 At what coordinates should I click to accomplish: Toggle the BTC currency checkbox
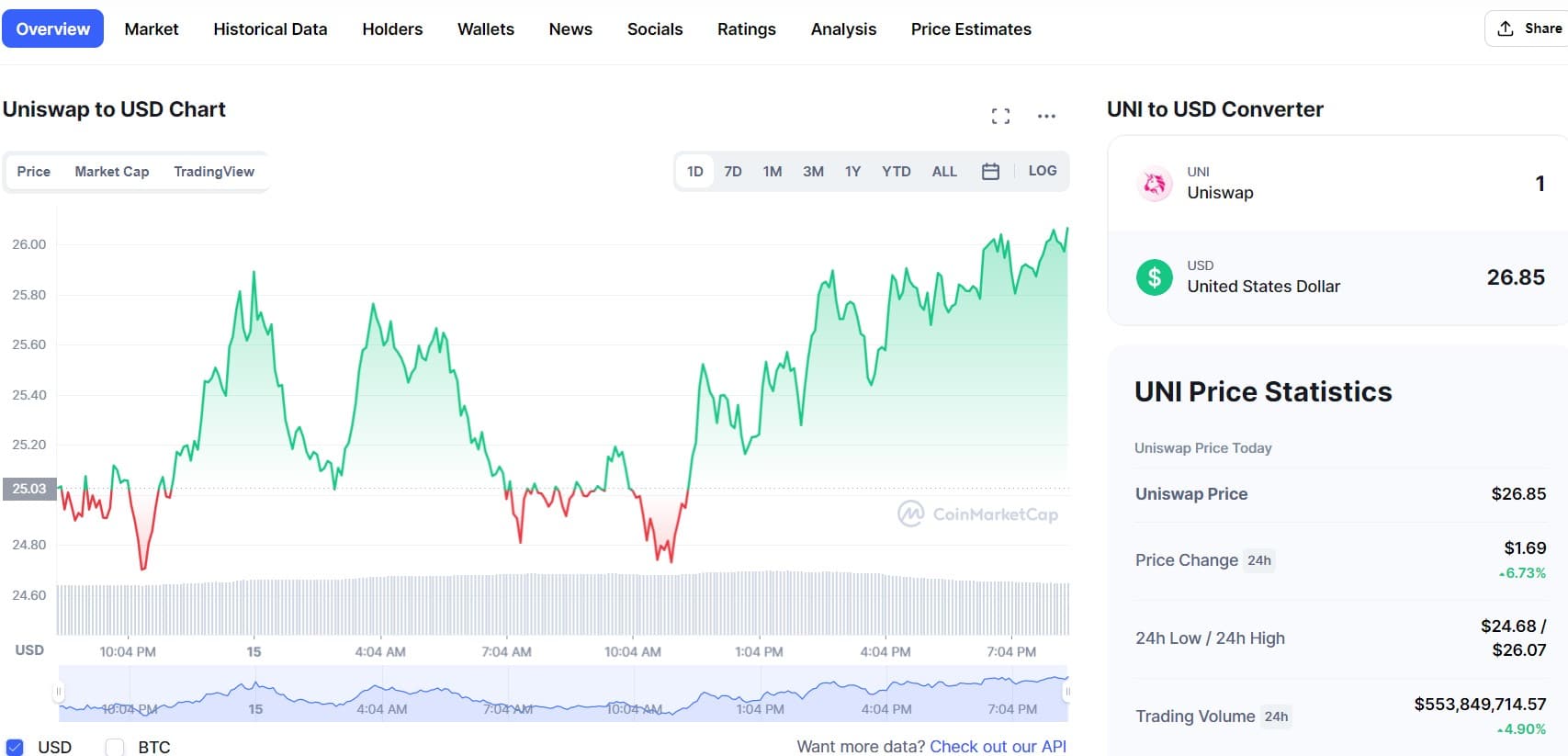tap(115, 747)
